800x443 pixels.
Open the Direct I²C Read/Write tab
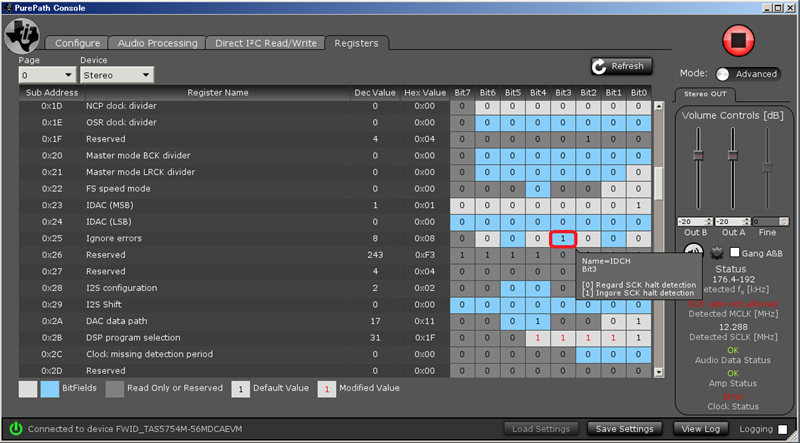[x=265, y=43]
